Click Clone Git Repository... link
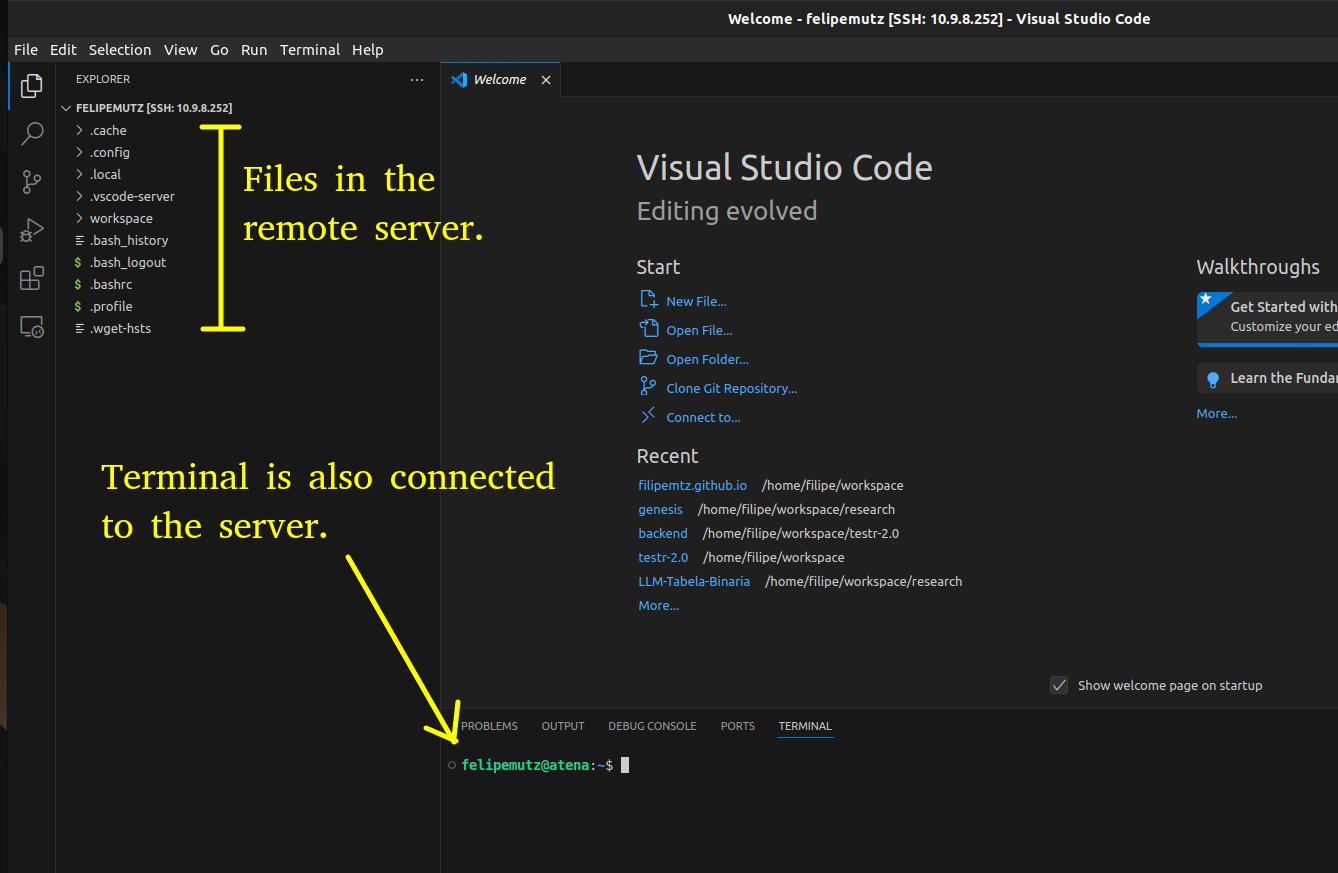This screenshot has width=1338, height=873. click(x=732, y=388)
